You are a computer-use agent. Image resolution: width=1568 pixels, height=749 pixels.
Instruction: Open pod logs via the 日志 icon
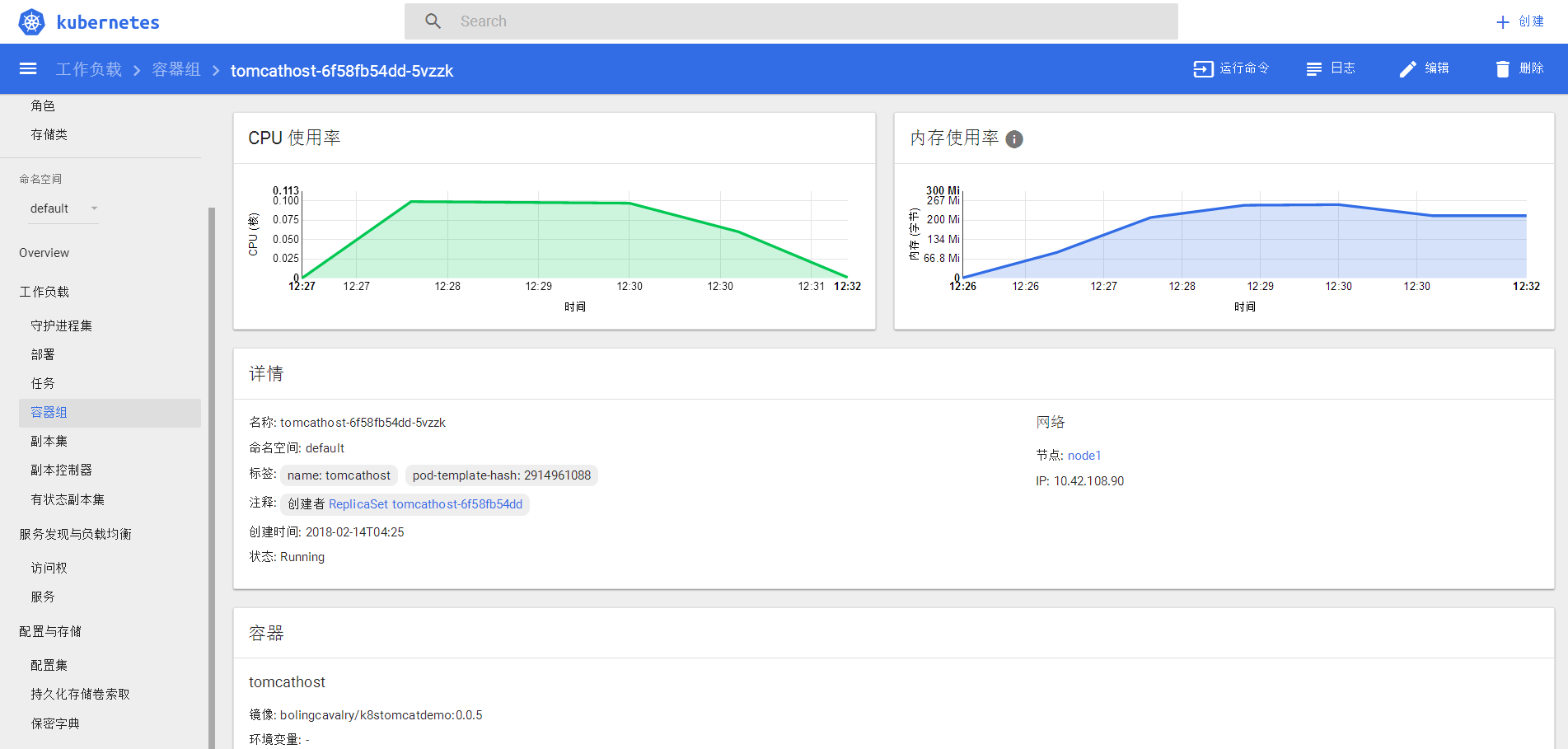click(x=1314, y=69)
